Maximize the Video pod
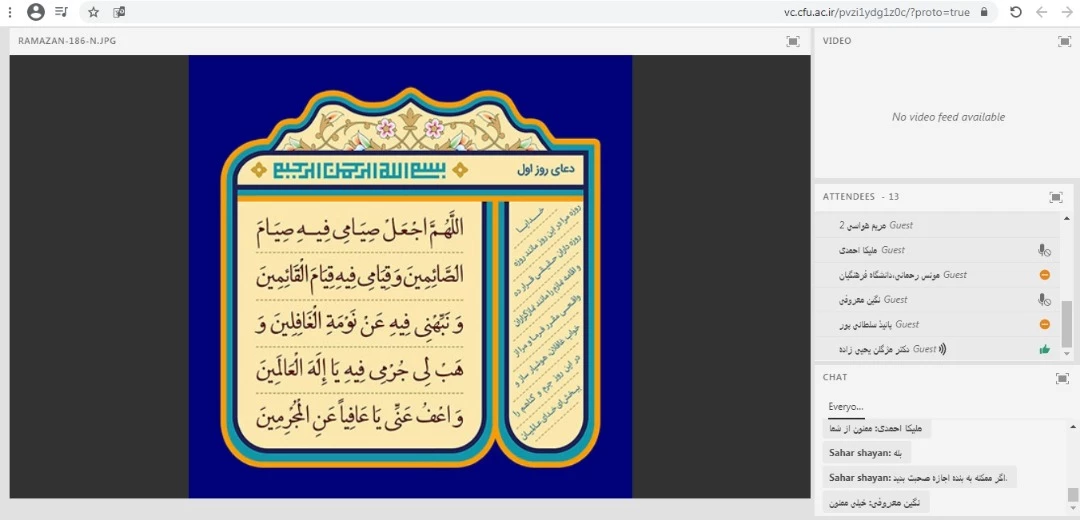 (1064, 41)
